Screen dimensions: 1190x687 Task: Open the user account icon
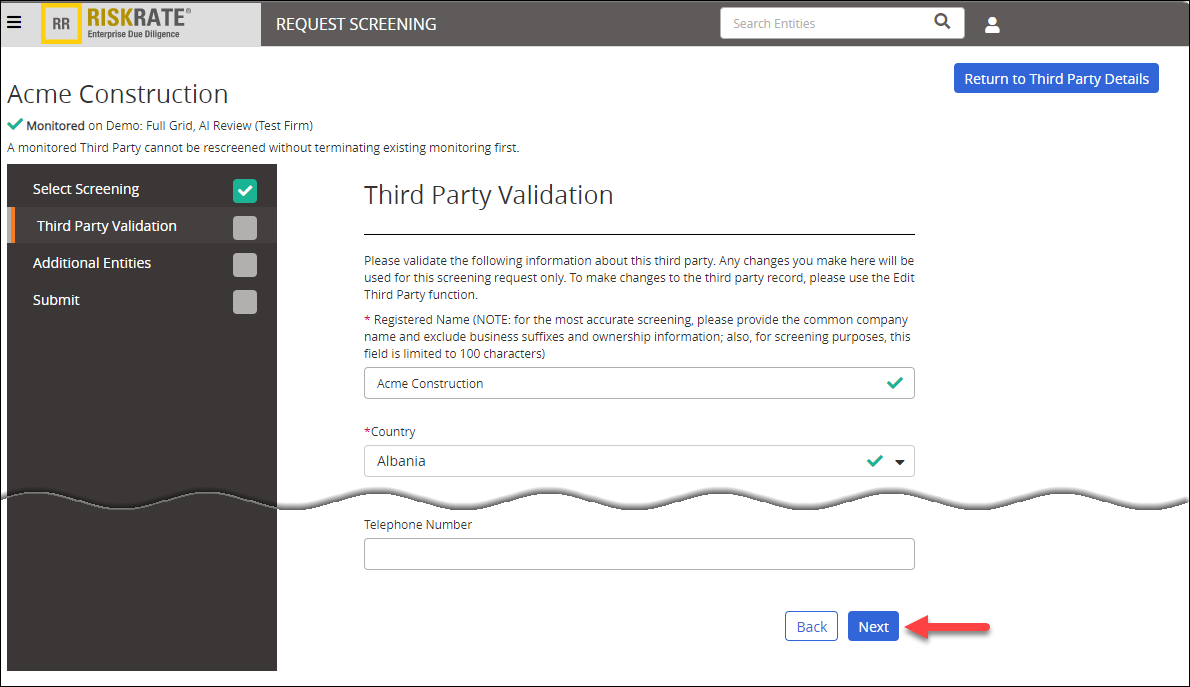[x=992, y=23]
